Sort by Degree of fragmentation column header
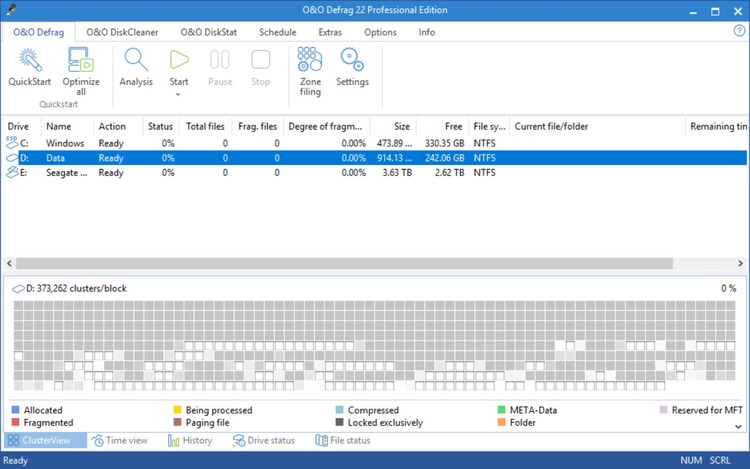750x469 pixels. tap(325, 126)
